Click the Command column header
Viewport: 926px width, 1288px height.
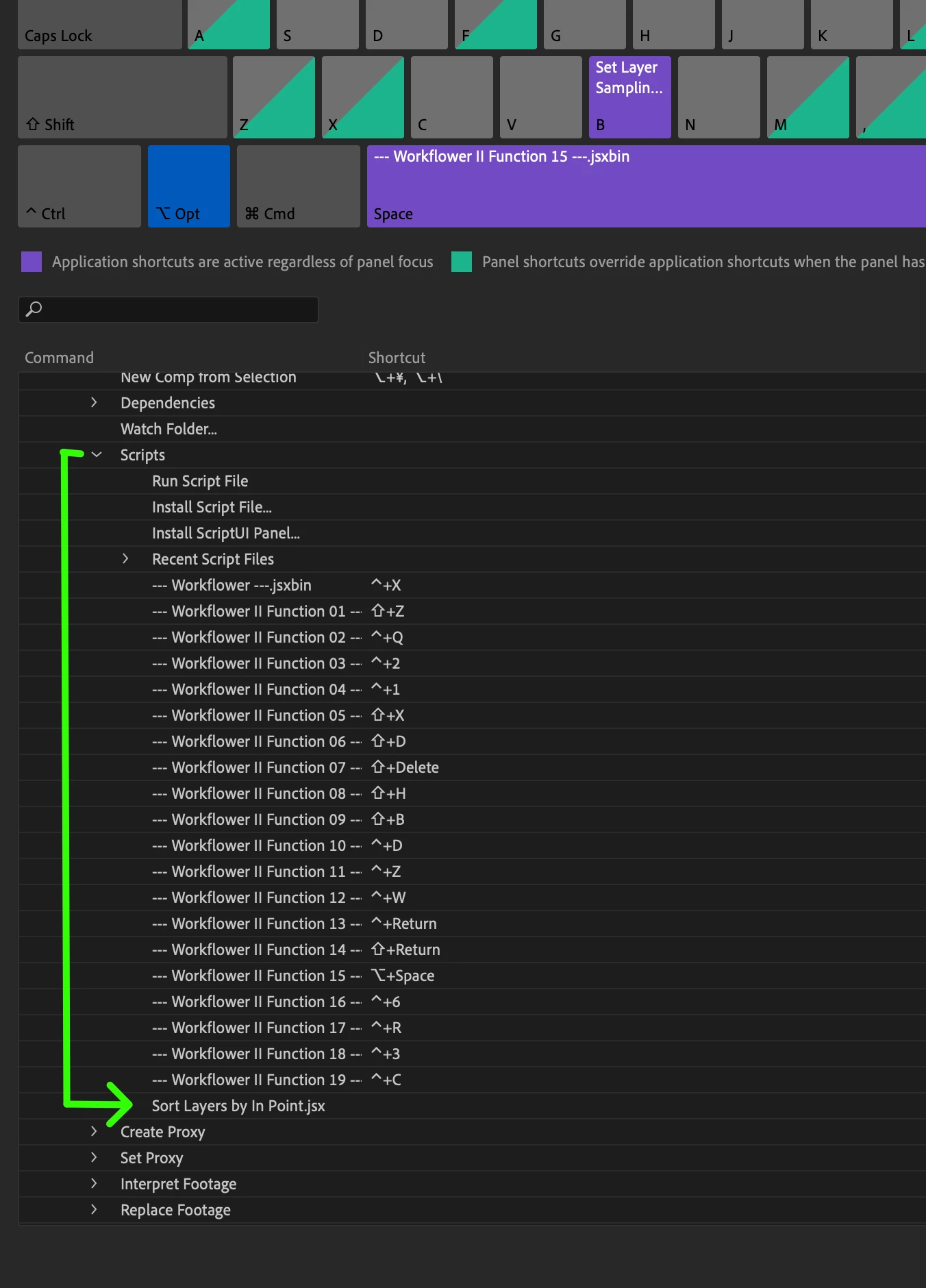click(x=59, y=358)
